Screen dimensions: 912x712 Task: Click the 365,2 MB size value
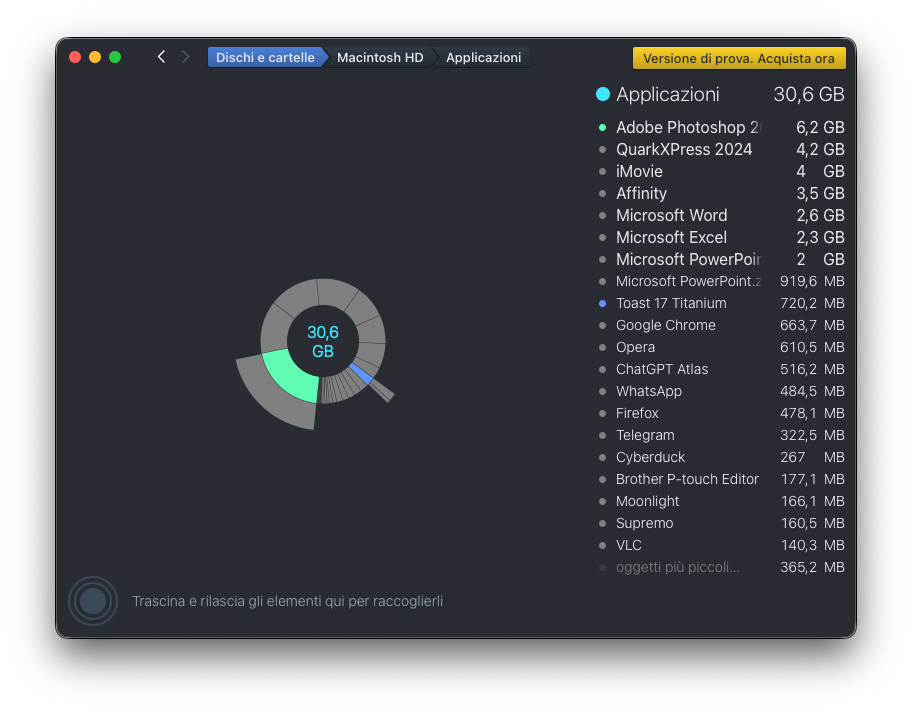click(x=812, y=567)
